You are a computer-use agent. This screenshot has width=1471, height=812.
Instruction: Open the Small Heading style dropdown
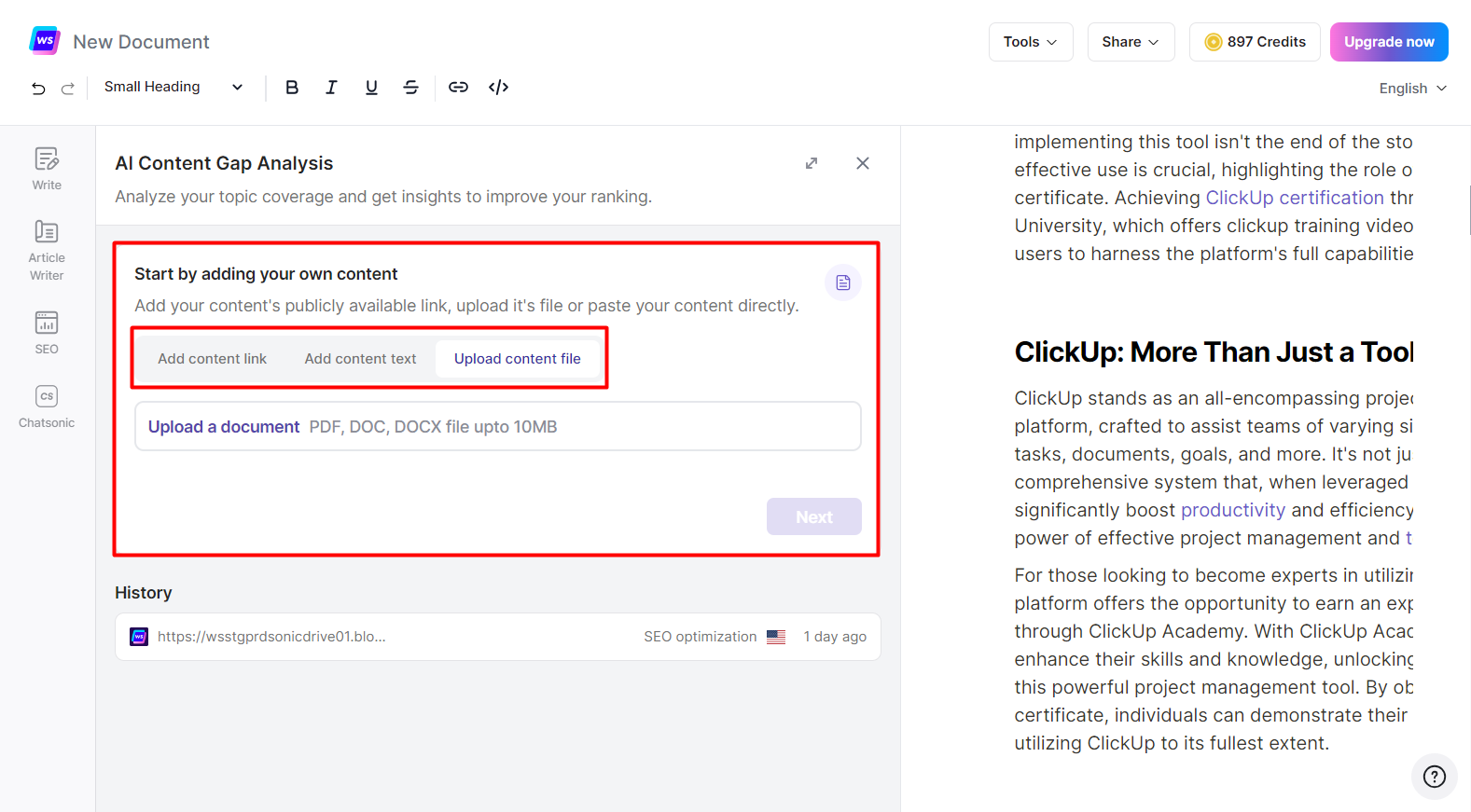173,87
